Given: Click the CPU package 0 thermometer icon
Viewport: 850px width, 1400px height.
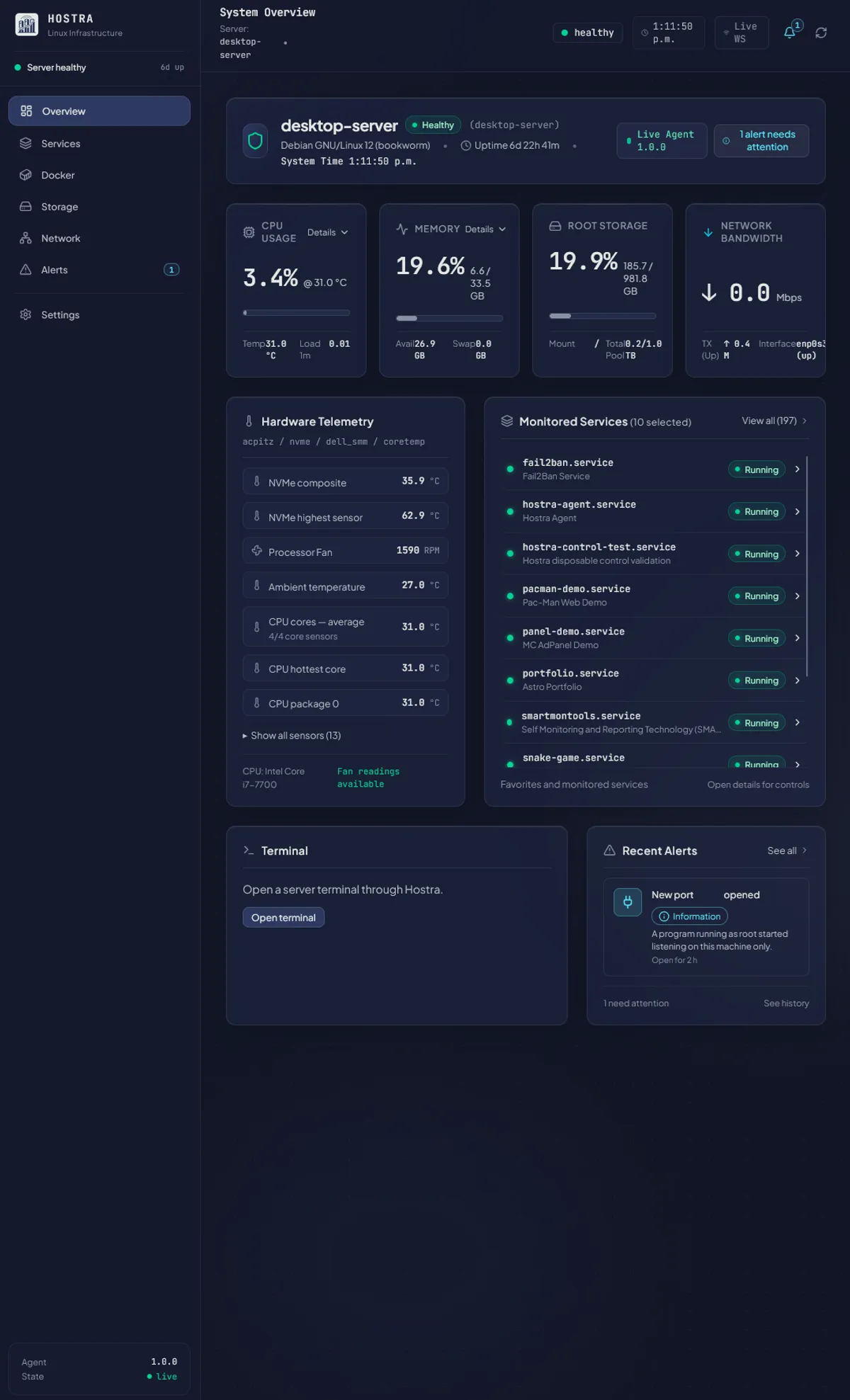Looking at the screenshot, I should (x=256, y=702).
